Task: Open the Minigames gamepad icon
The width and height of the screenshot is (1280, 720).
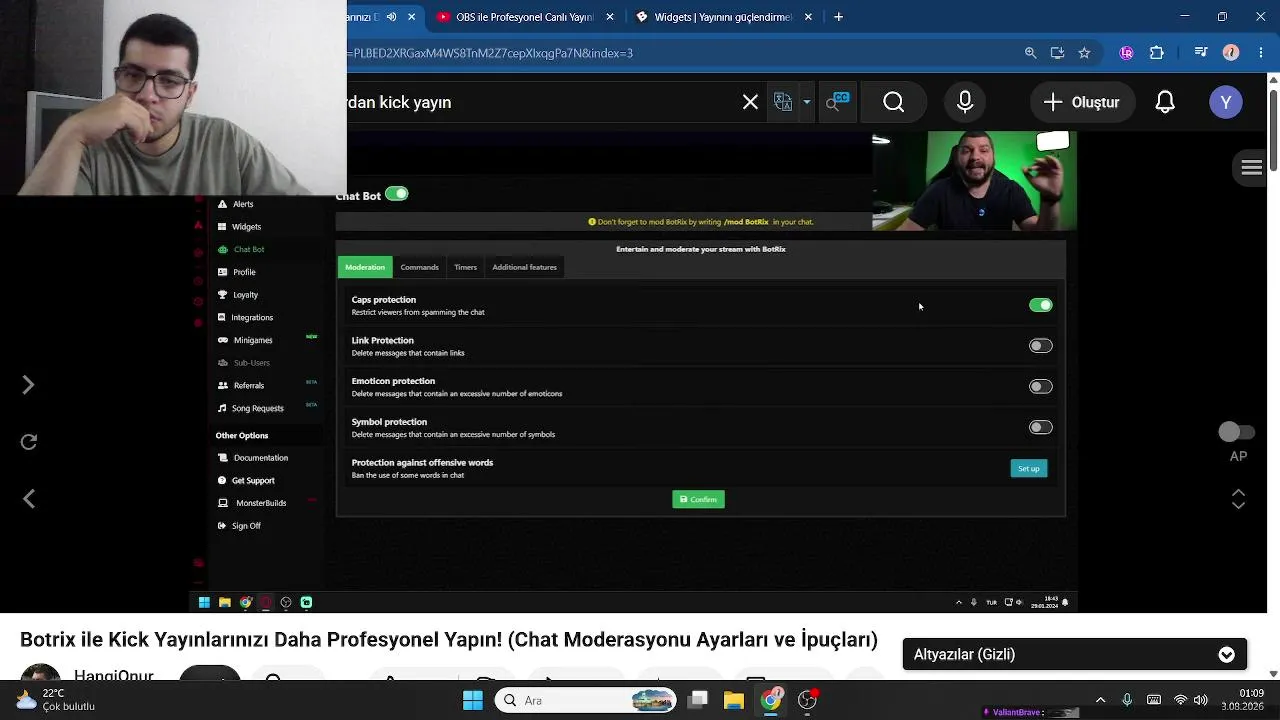Action: (223, 340)
